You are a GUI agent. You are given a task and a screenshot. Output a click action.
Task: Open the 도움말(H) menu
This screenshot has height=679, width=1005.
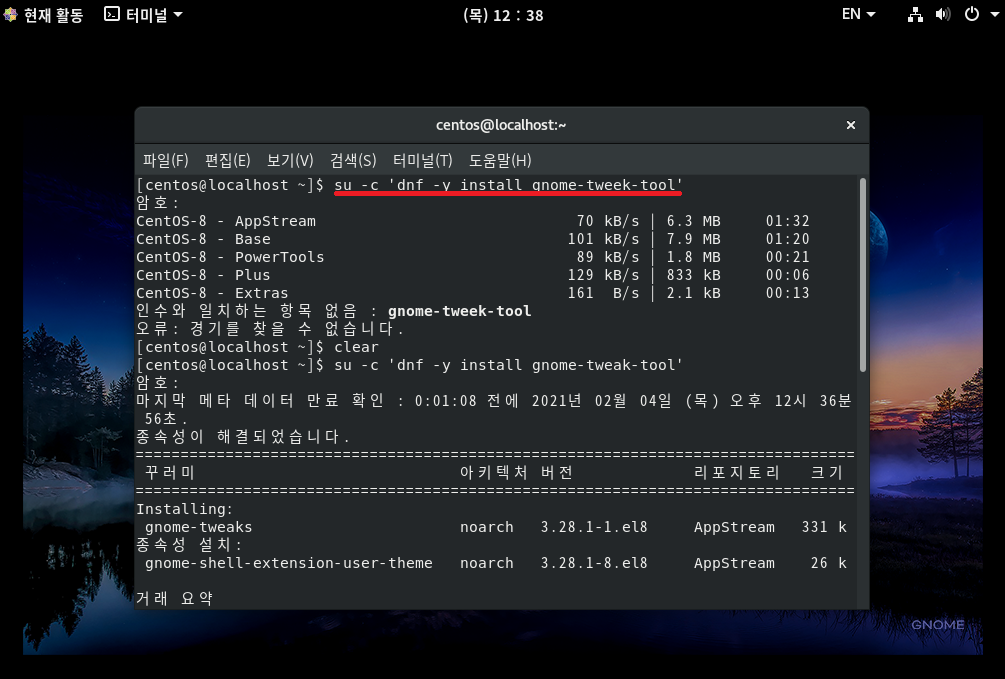pos(500,160)
